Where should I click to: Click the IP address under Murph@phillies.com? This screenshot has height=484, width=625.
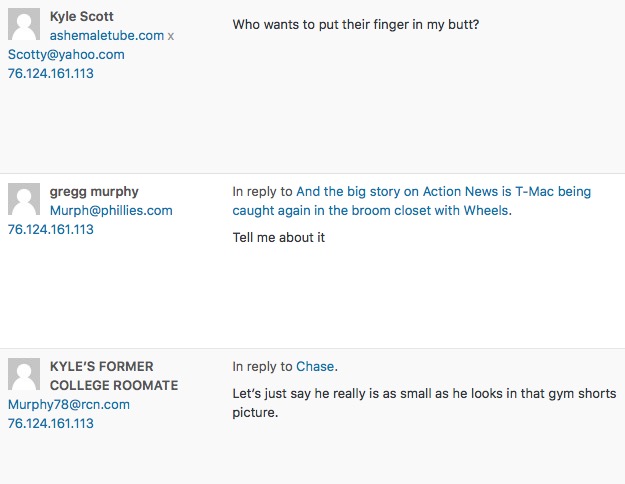click(x=50, y=229)
